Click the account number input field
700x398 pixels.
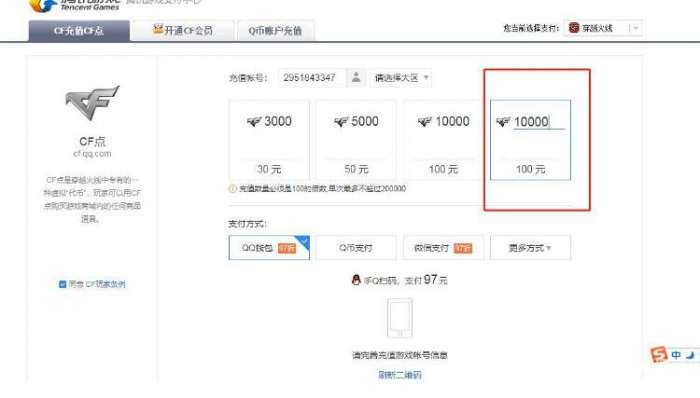pyautogui.click(x=311, y=78)
